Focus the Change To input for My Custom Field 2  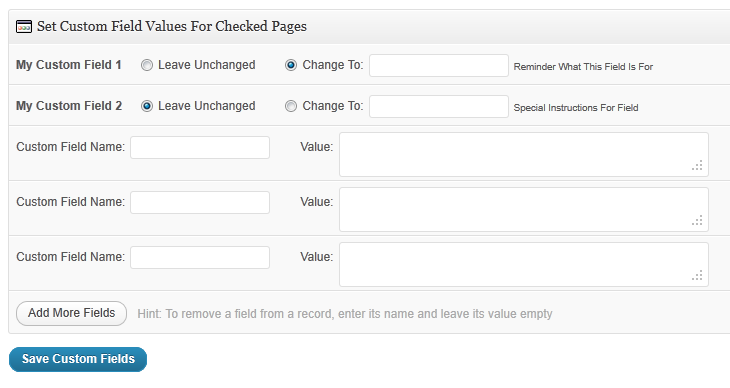(439, 107)
